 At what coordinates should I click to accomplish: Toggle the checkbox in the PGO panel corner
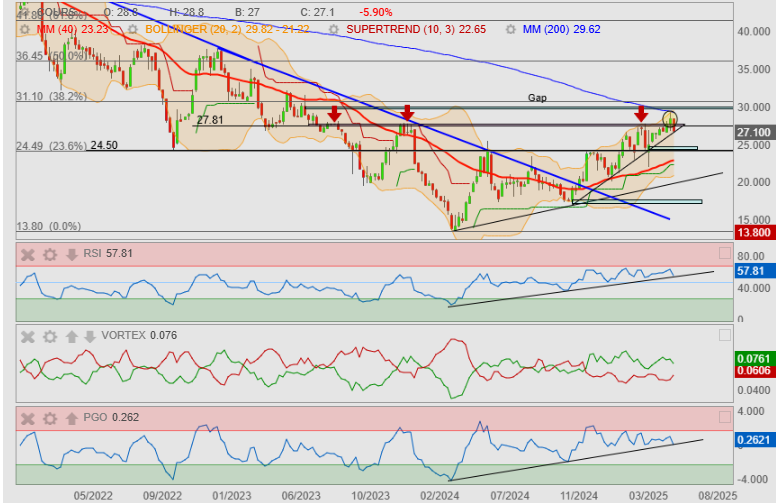coord(725,417)
